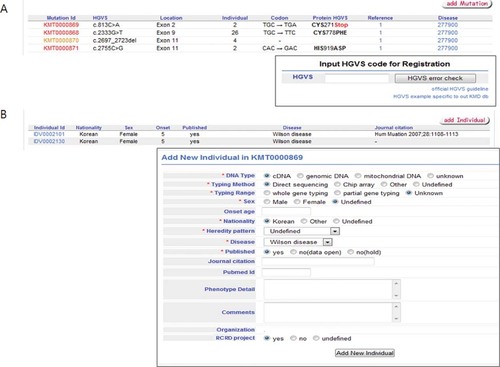
Task: Open mutation KMT0000869 link
Action: (x=61, y=25)
